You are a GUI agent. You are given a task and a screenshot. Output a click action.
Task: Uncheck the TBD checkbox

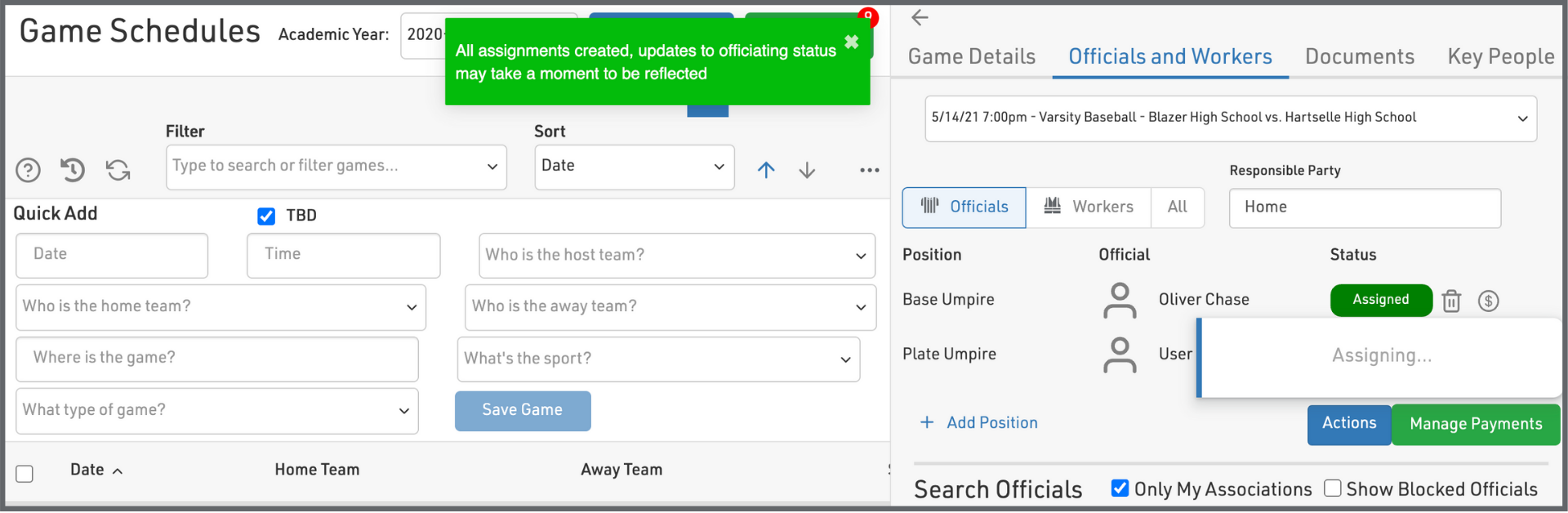coord(266,216)
